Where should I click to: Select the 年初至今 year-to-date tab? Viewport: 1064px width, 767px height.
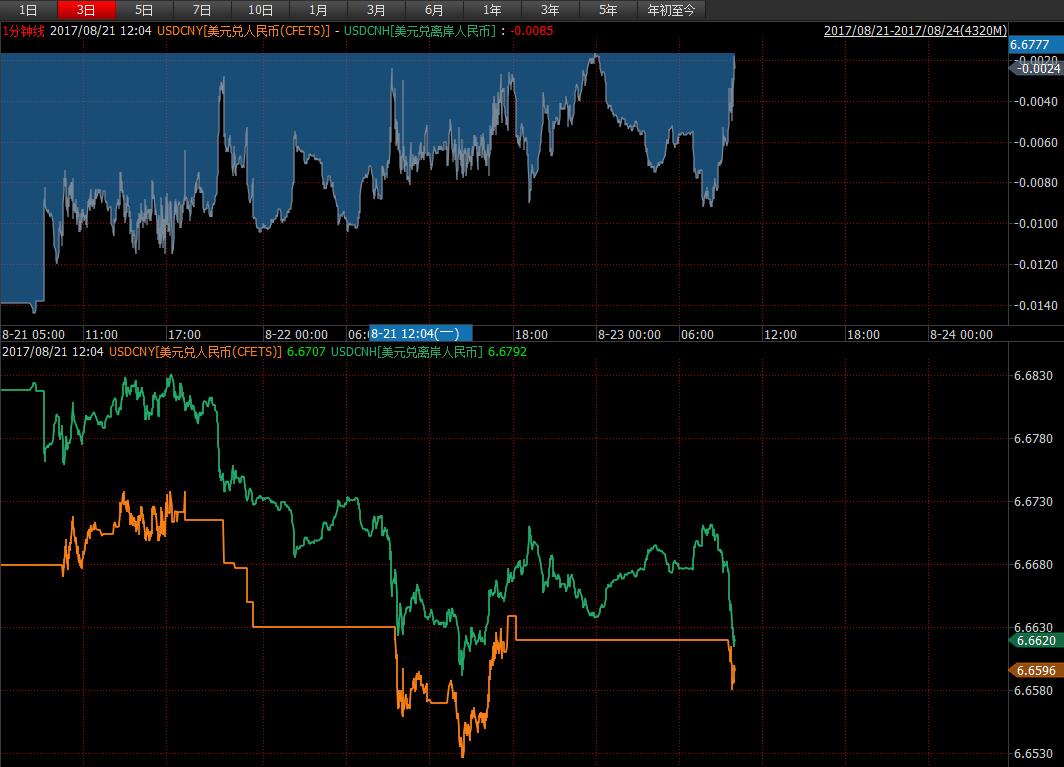click(x=671, y=10)
